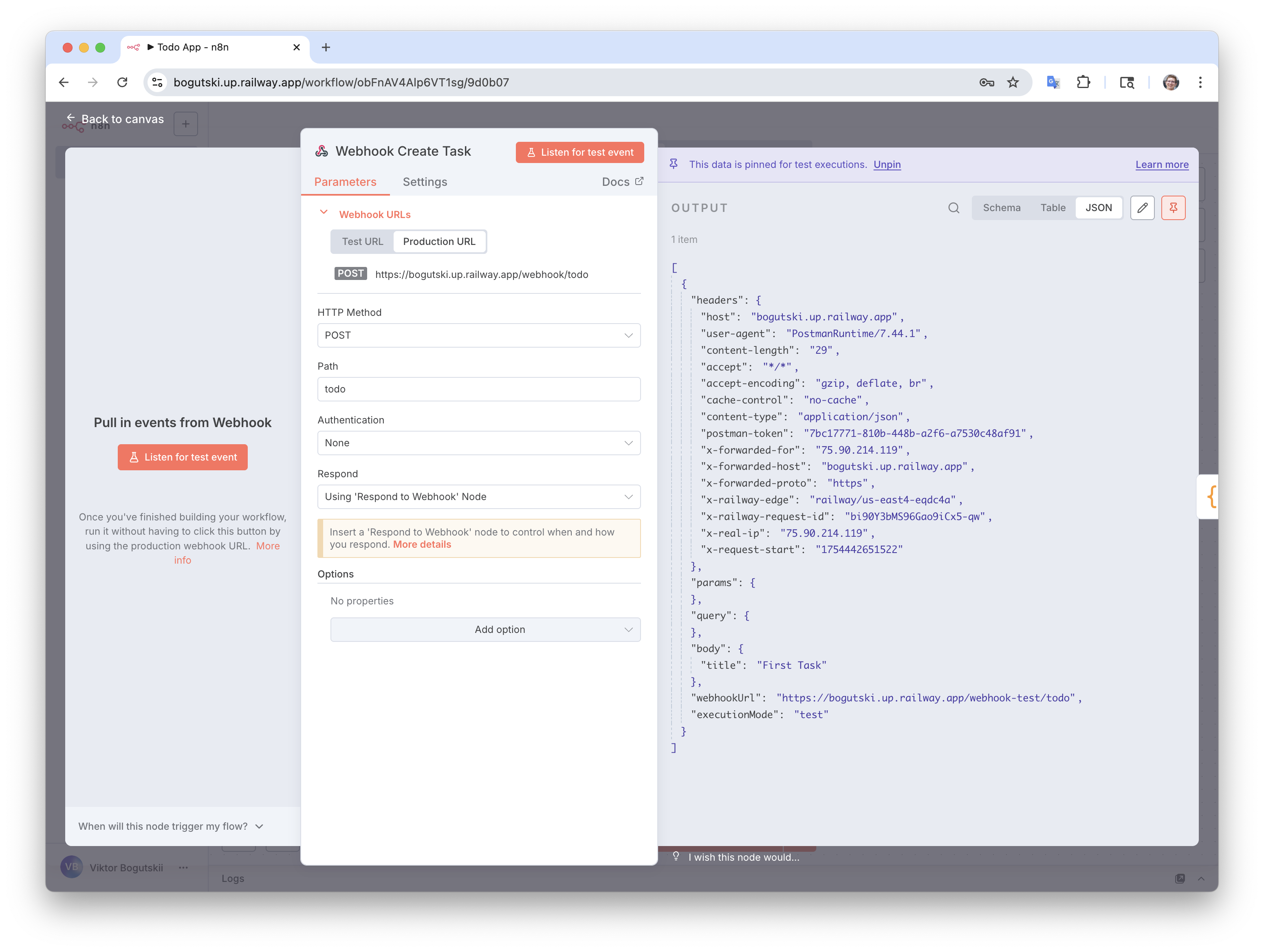Bookmark page with star icon
This screenshot has height=952, width=1264.
pos(1013,82)
